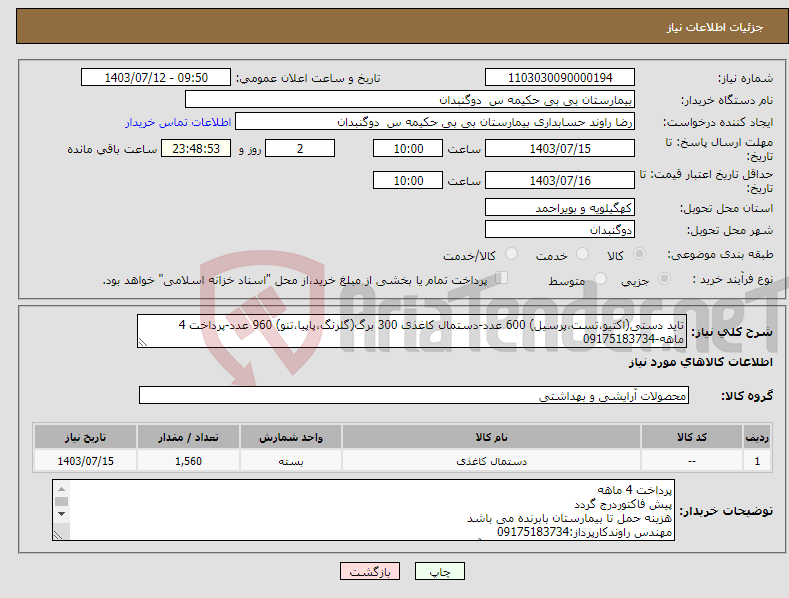Click the دستمال کاغذی item name cell

click(x=491, y=461)
